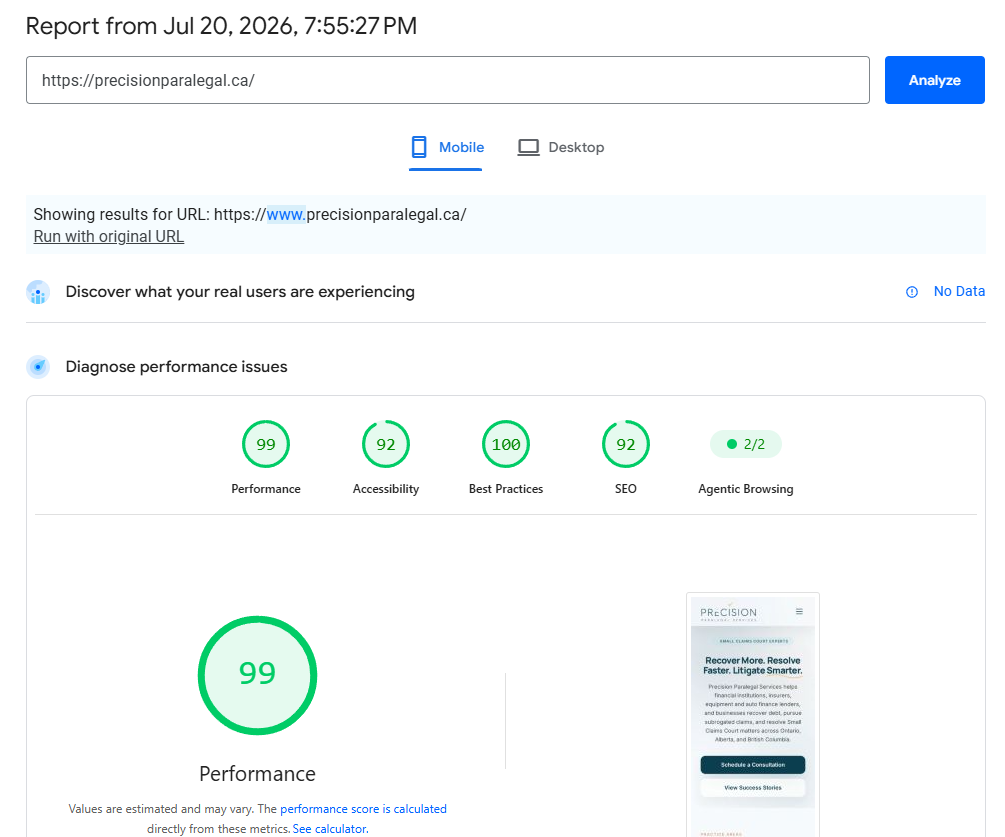Click the No Data label

(x=959, y=292)
